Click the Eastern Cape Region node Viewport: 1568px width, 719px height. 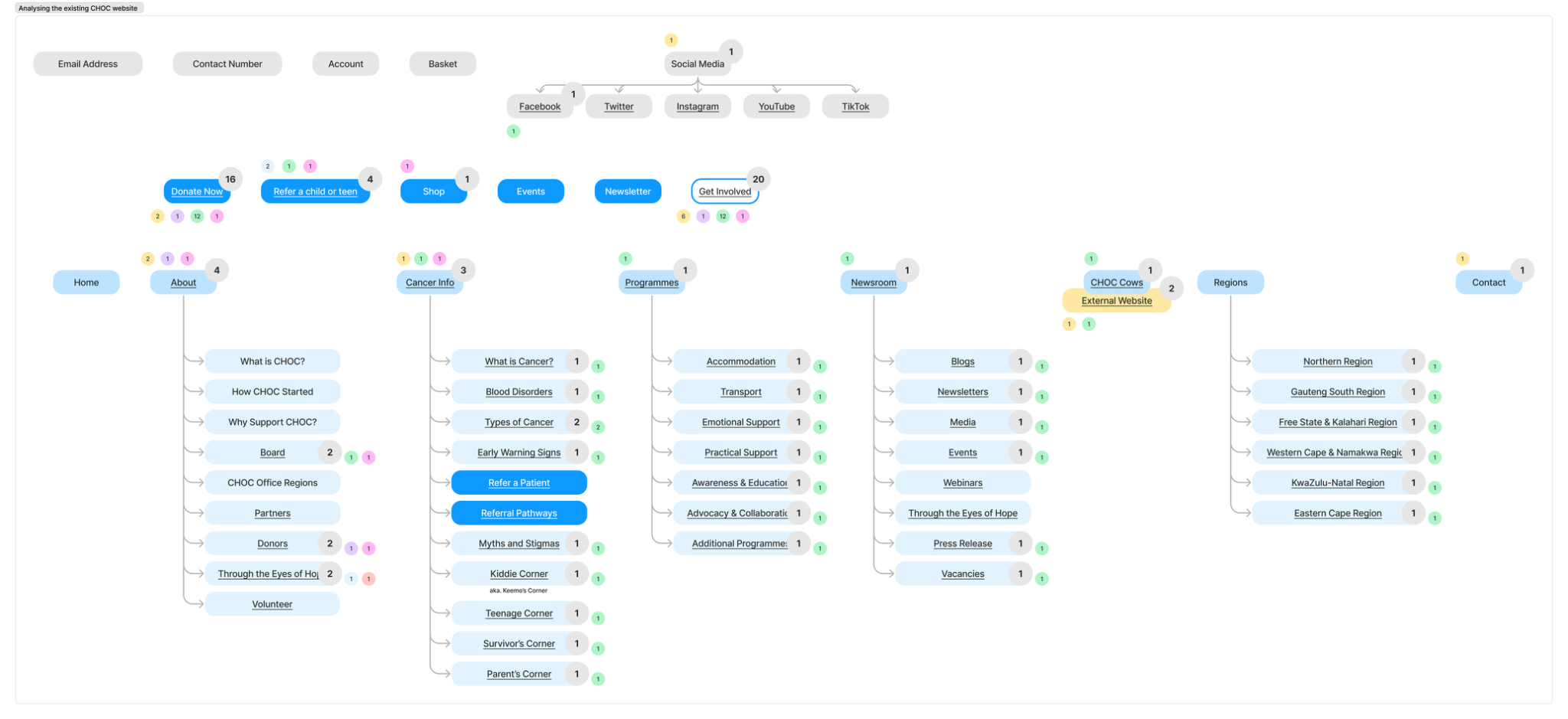point(1338,513)
